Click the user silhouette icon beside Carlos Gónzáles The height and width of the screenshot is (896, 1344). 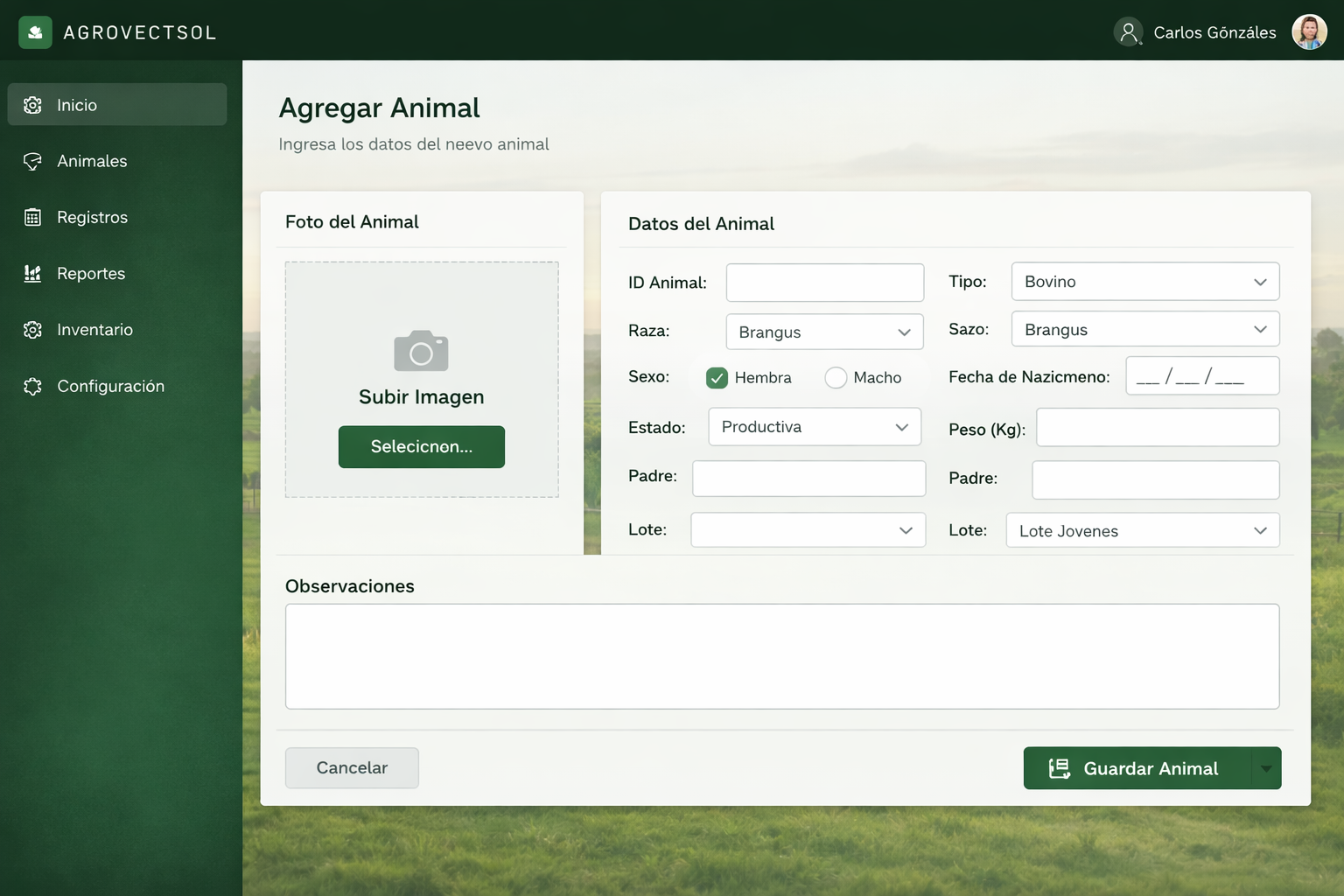point(1128,32)
